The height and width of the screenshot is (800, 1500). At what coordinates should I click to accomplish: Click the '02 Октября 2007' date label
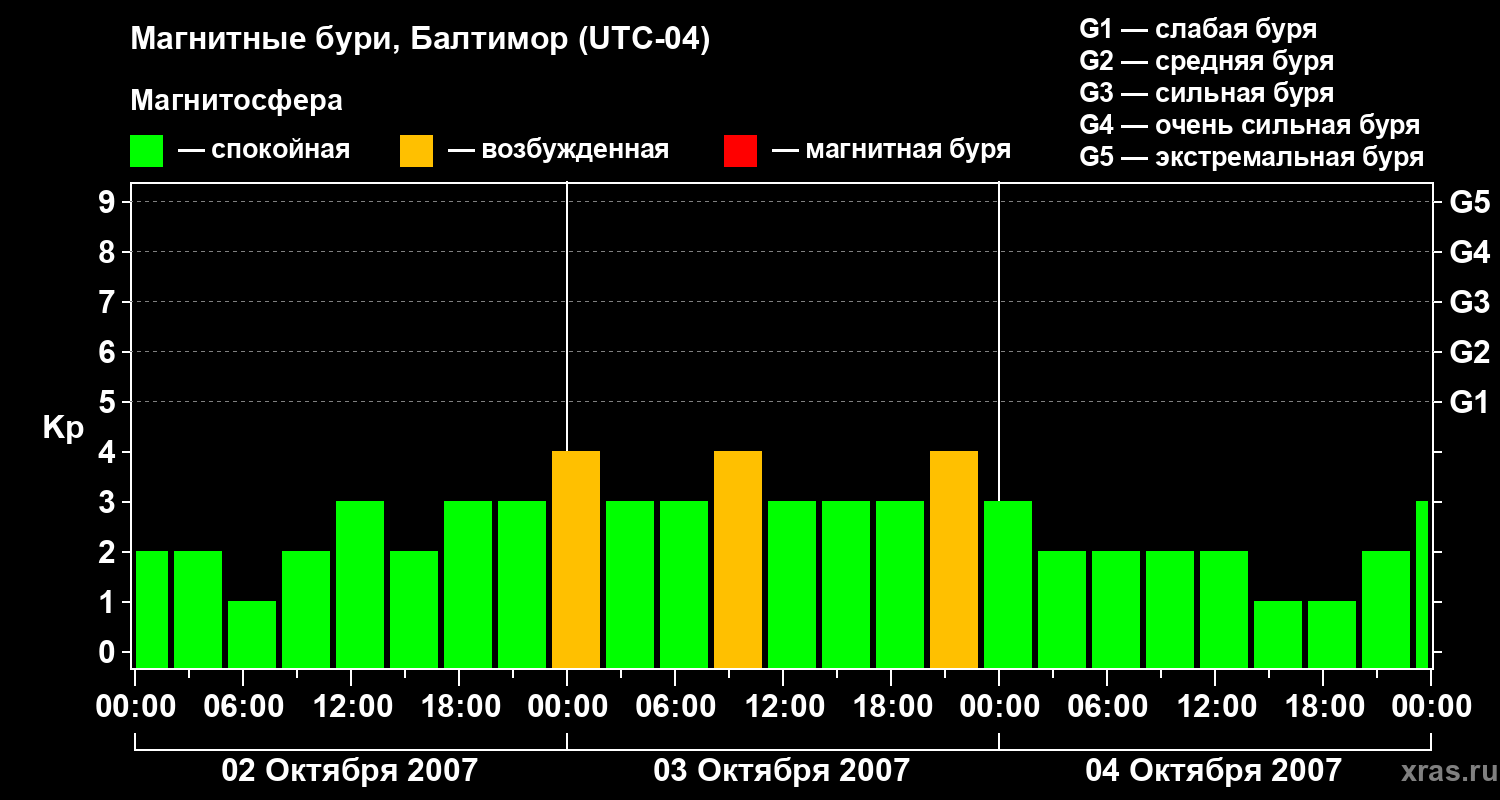[x=350, y=771]
